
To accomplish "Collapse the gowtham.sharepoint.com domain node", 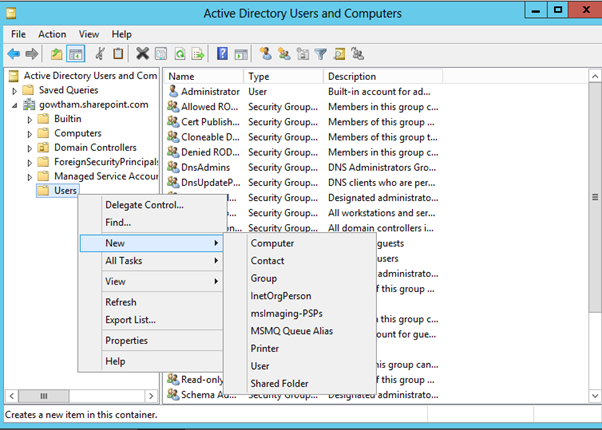I will click(14, 105).
